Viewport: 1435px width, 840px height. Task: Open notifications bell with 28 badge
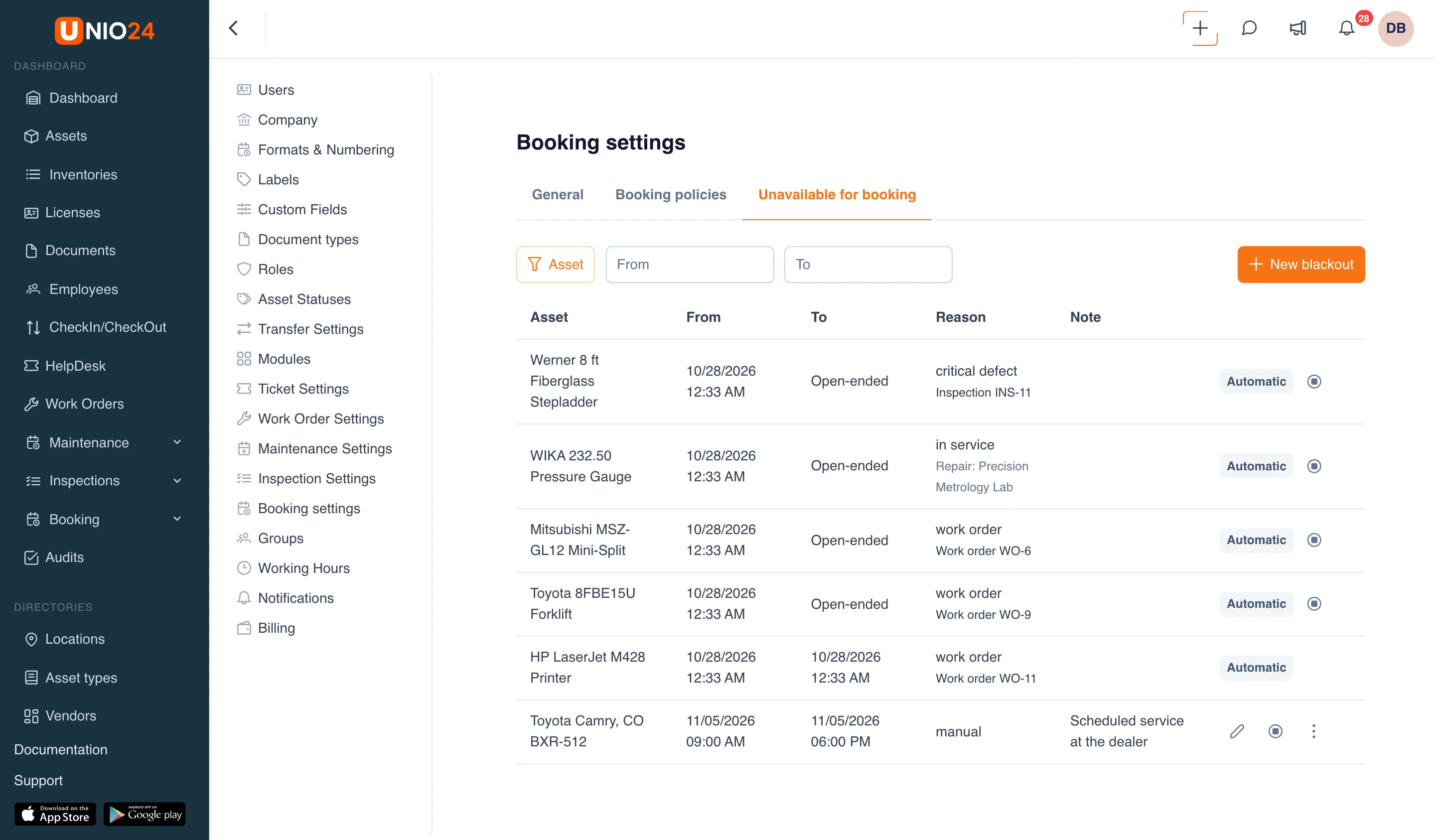(1347, 28)
